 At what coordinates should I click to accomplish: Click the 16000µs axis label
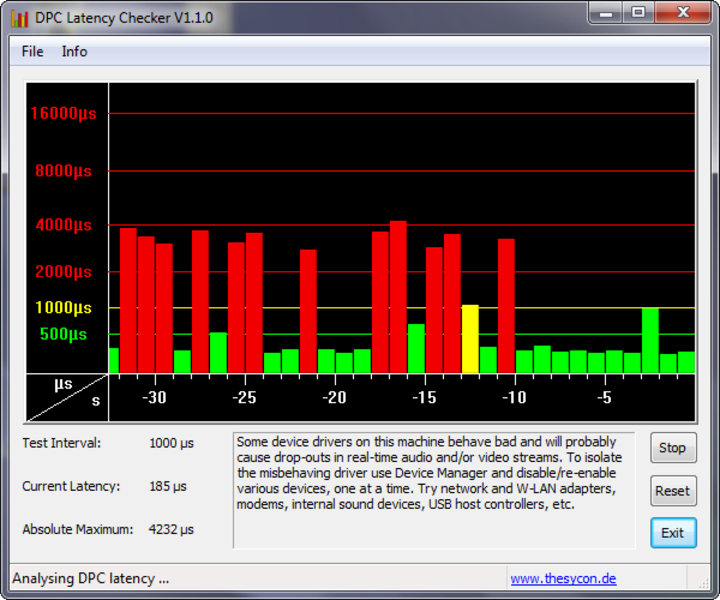[63, 113]
